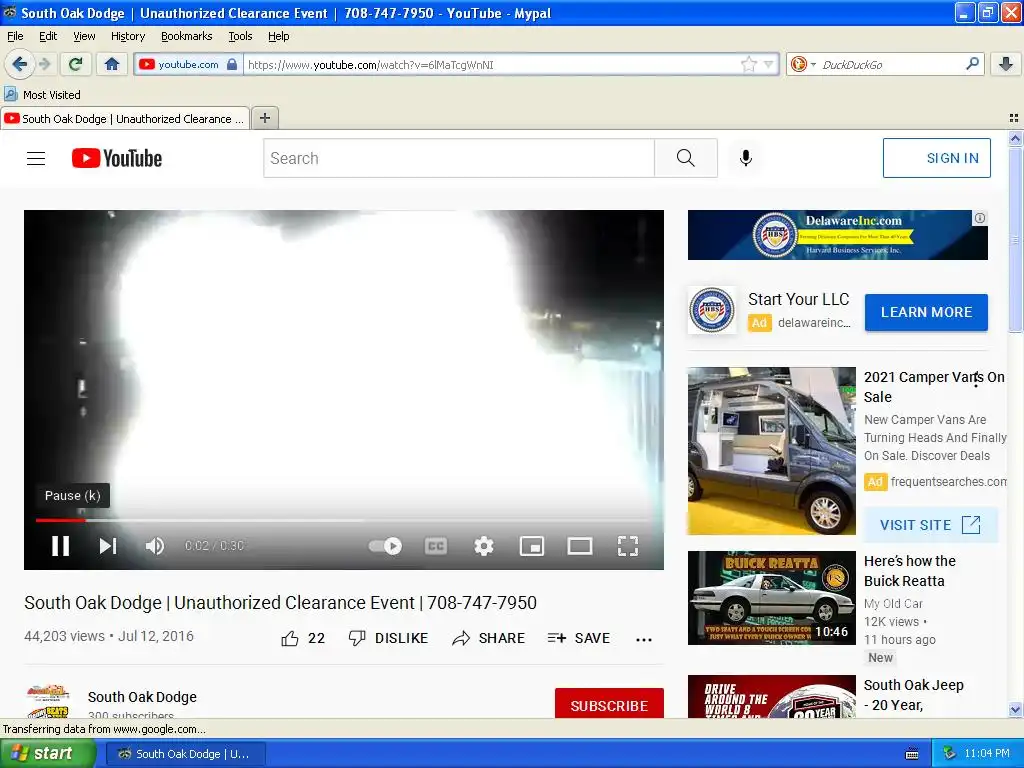Open the YouTube hamburger menu
The image size is (1024, 768).
coord(36,158)
